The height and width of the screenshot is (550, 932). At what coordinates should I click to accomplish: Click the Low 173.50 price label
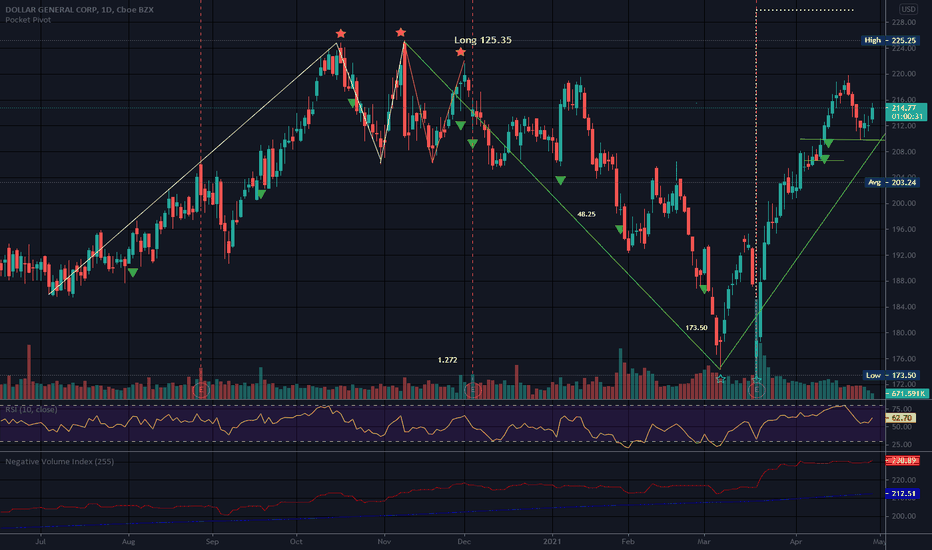pos(890,375)
